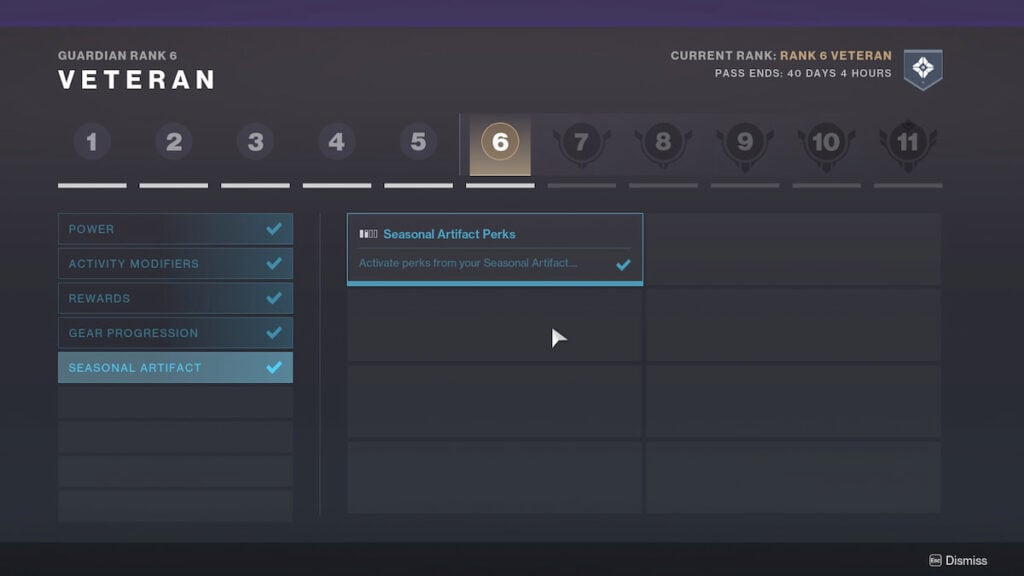
Task: Select Guardian Rank 4 badge
Action: [337, 142]
